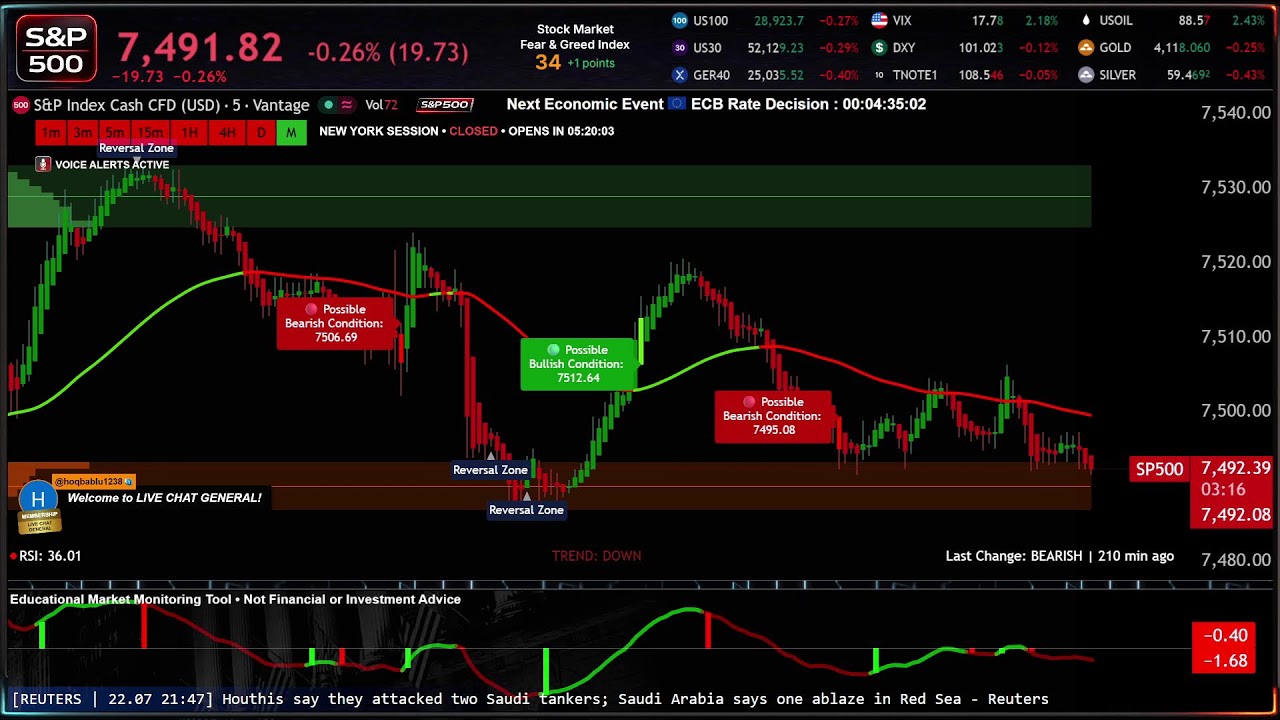This screenshot has width=1280, height=720.
Task: Click the red dot in the 7506.69 bearish label
Action: click(311, 309)
